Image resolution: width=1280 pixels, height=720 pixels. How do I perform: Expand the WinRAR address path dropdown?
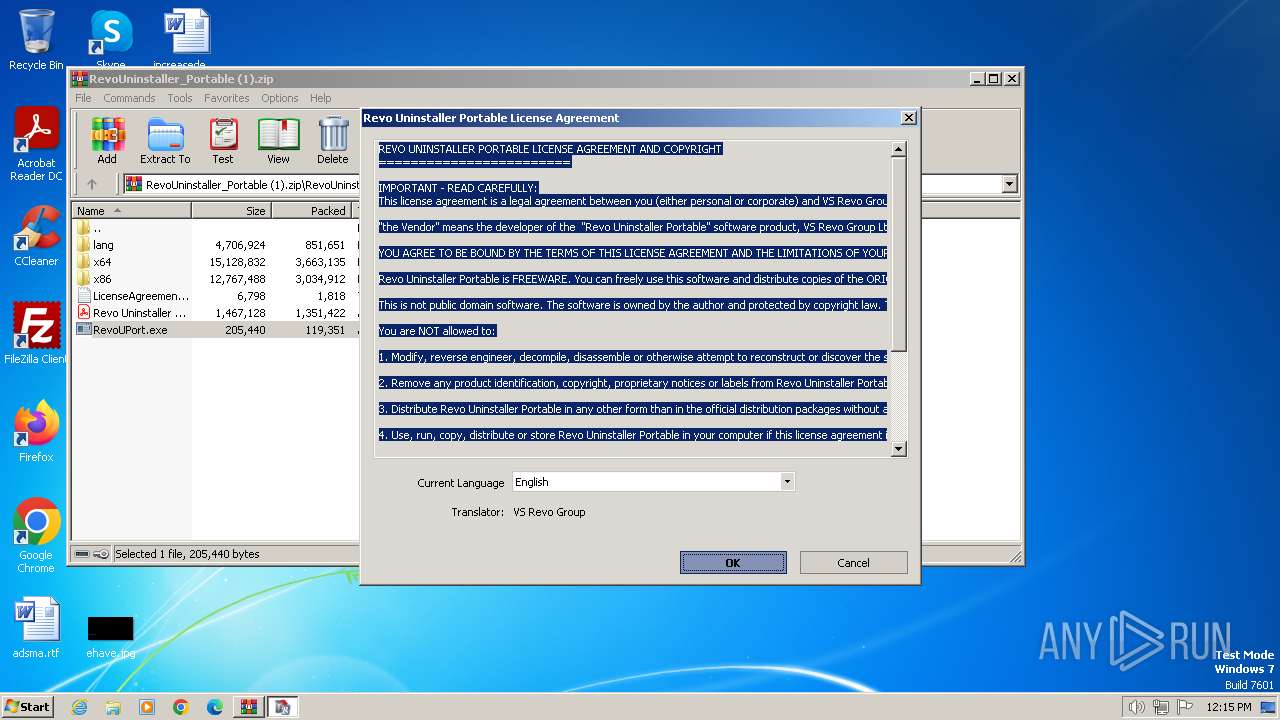coord(1009,184)
